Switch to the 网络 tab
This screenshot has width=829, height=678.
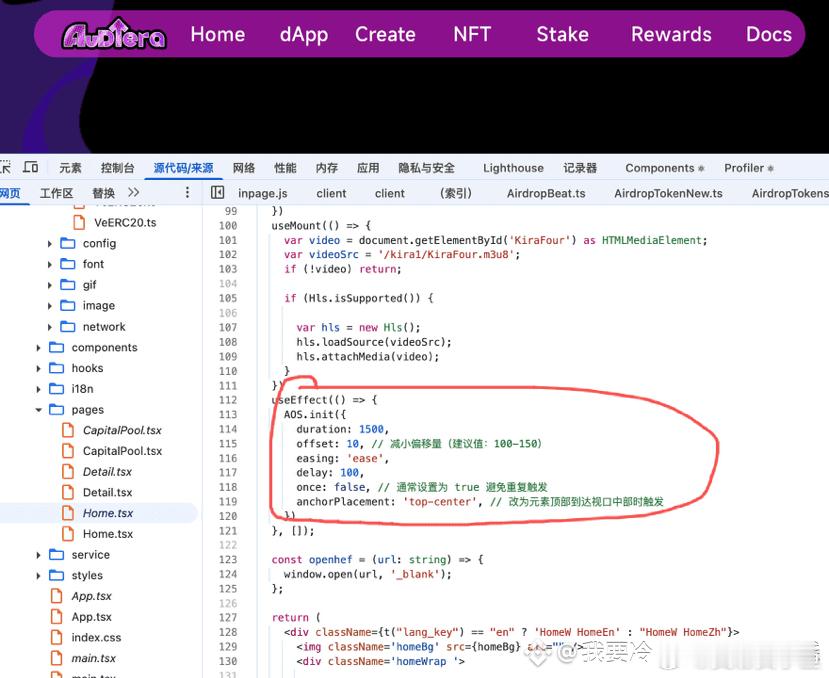(244, 168)
